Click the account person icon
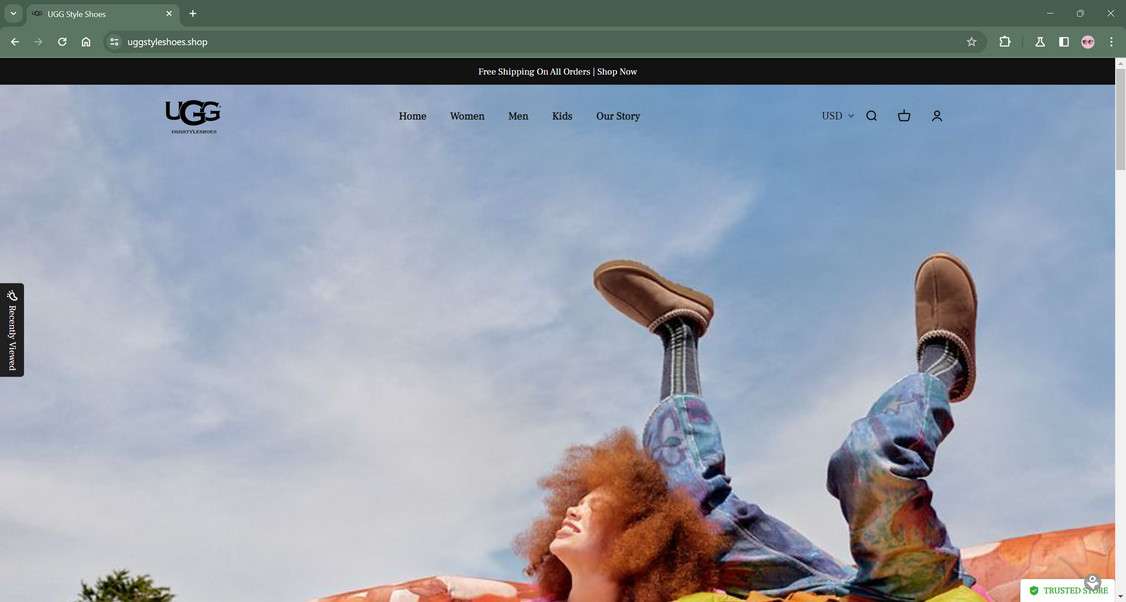 [937, 116]
